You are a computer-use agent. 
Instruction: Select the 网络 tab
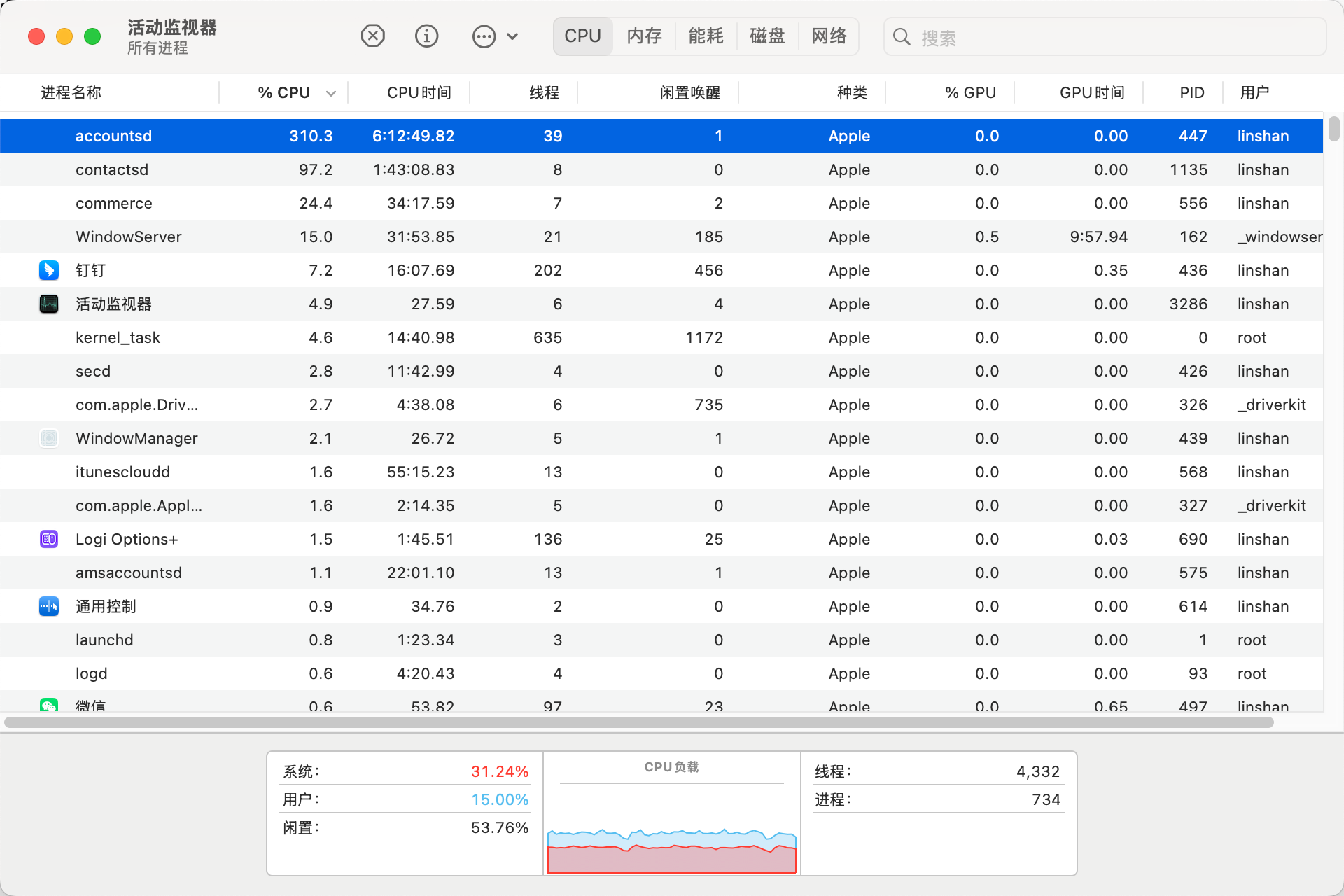coord(829,36)
